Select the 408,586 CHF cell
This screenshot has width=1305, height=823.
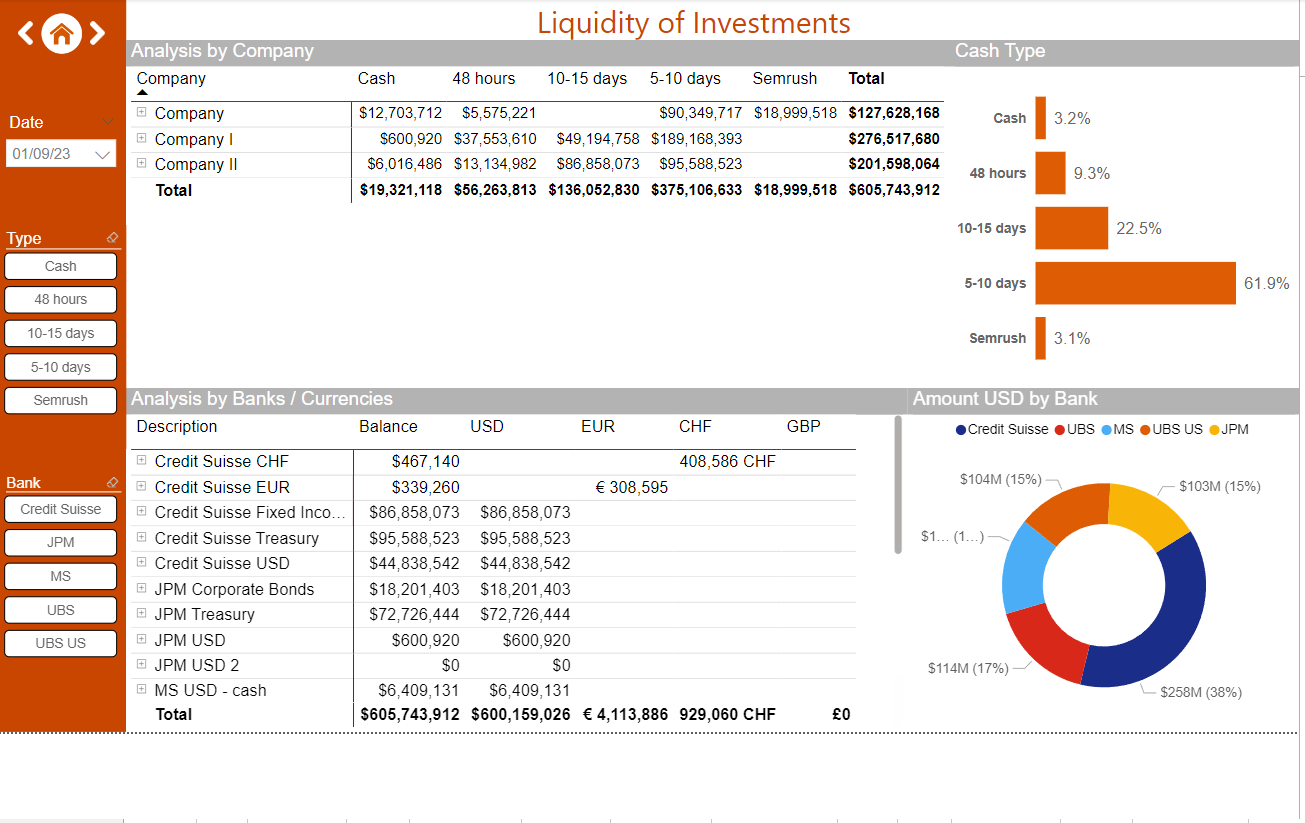(x=727, y=462)
